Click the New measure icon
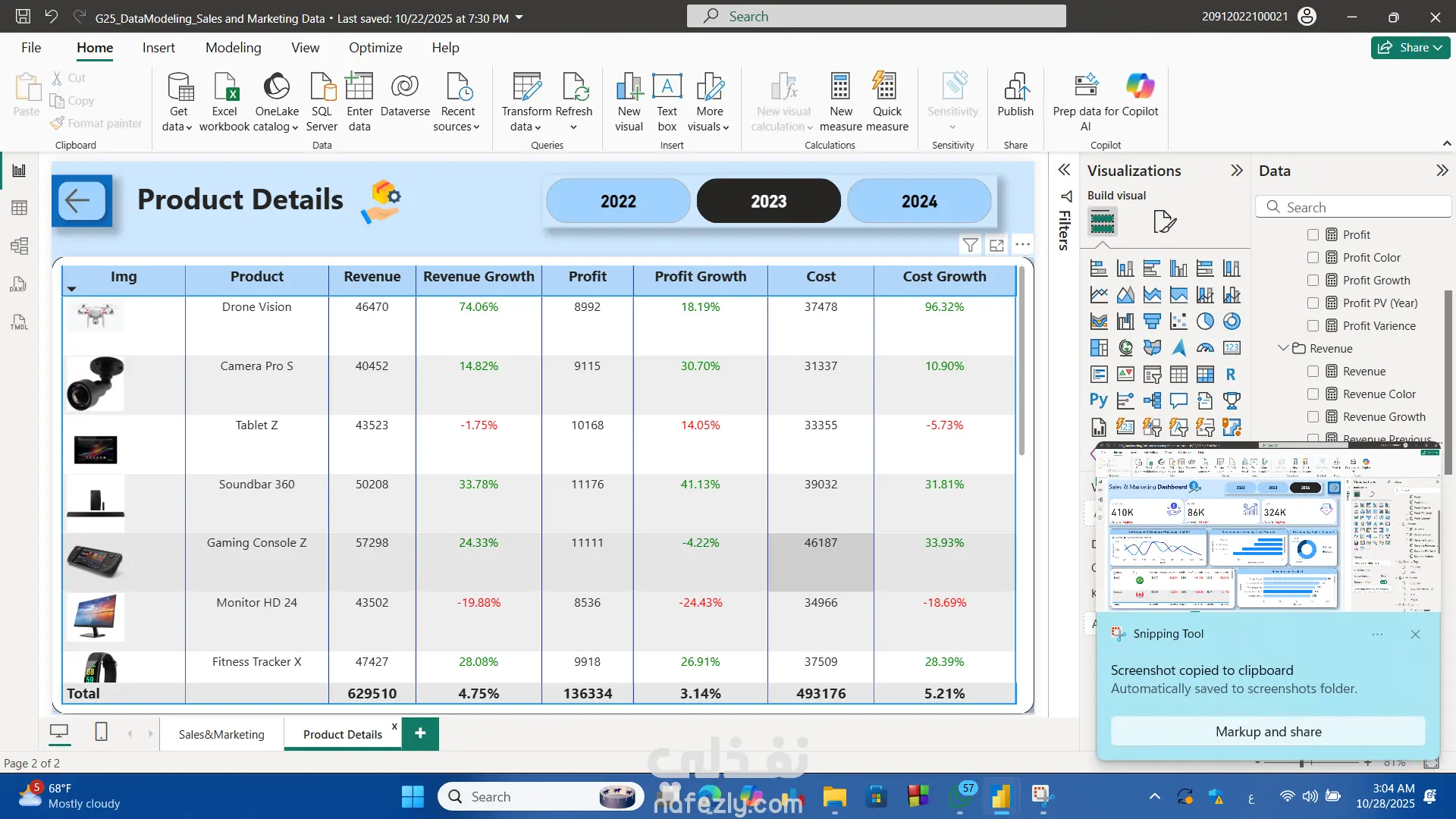 click(840, 87)
